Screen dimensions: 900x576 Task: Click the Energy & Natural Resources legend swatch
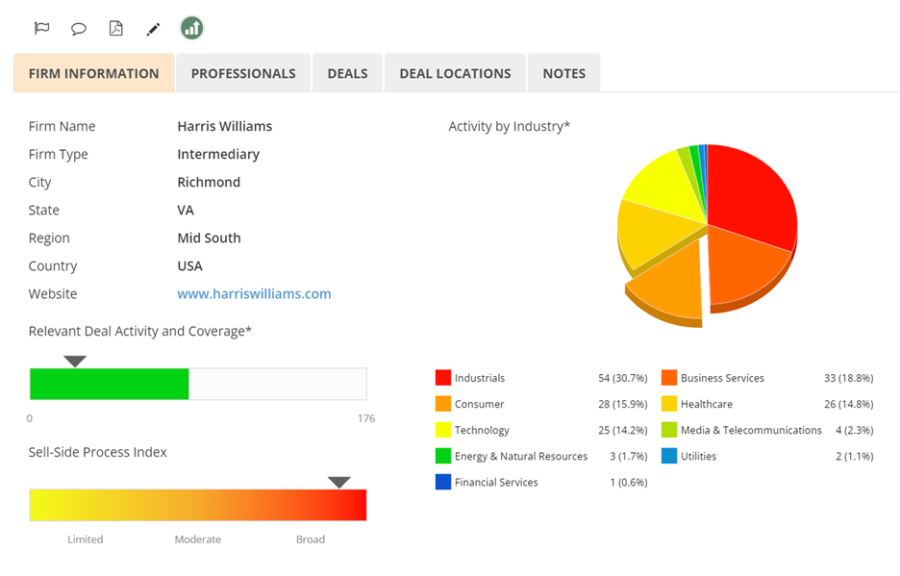click(443, 456)
